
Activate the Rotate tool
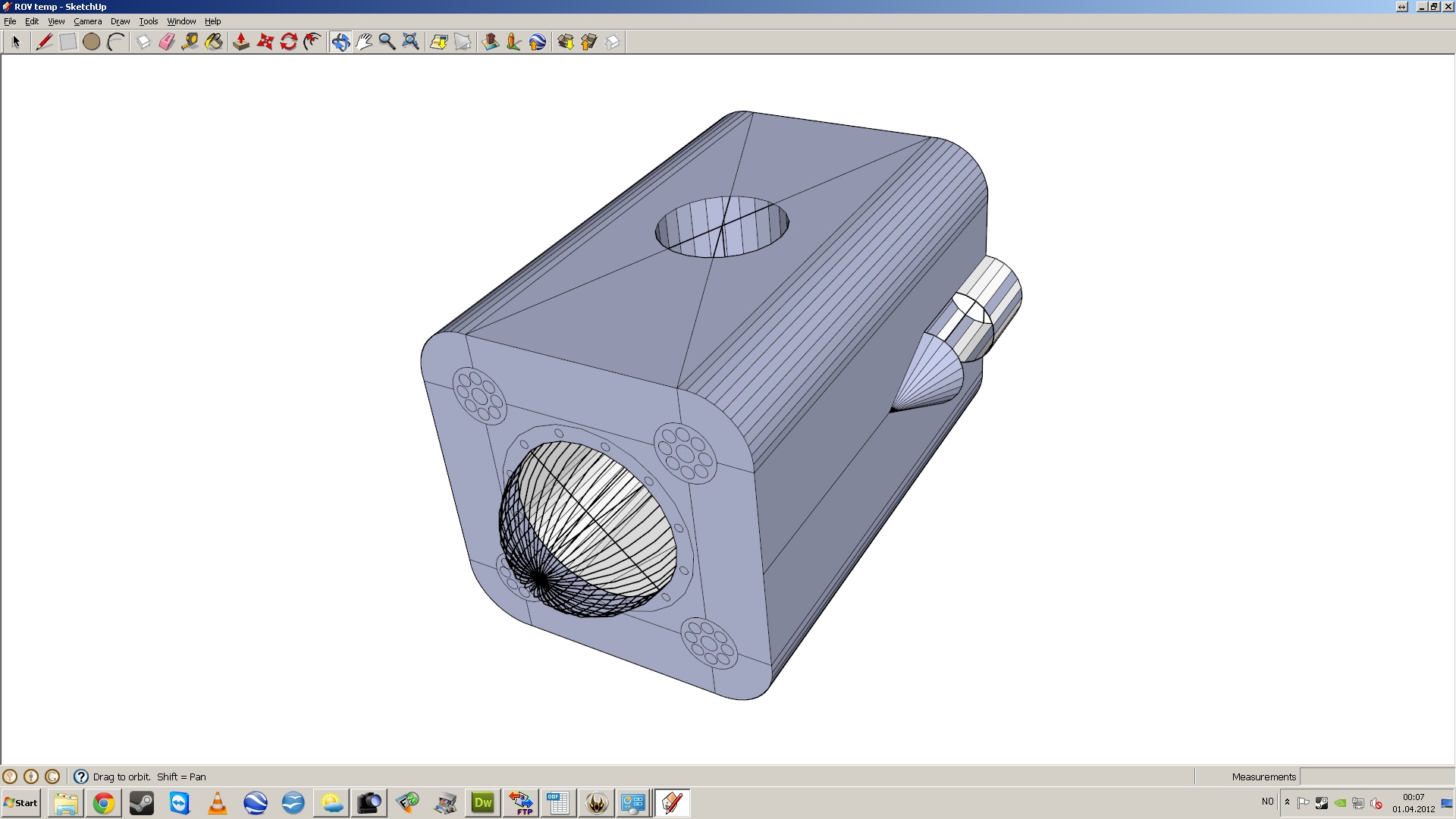point(288,42)
